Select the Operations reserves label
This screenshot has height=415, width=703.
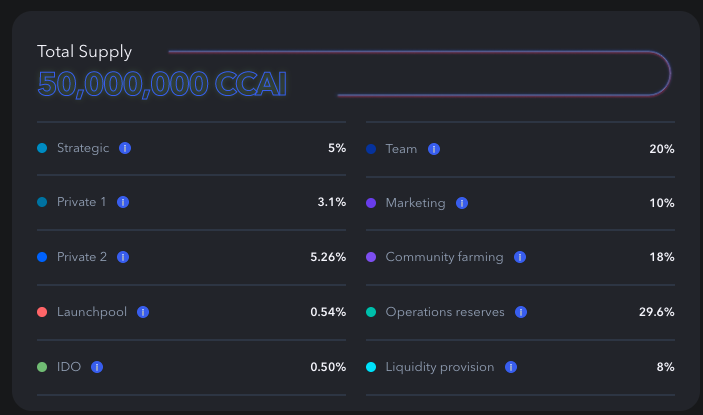445,312
